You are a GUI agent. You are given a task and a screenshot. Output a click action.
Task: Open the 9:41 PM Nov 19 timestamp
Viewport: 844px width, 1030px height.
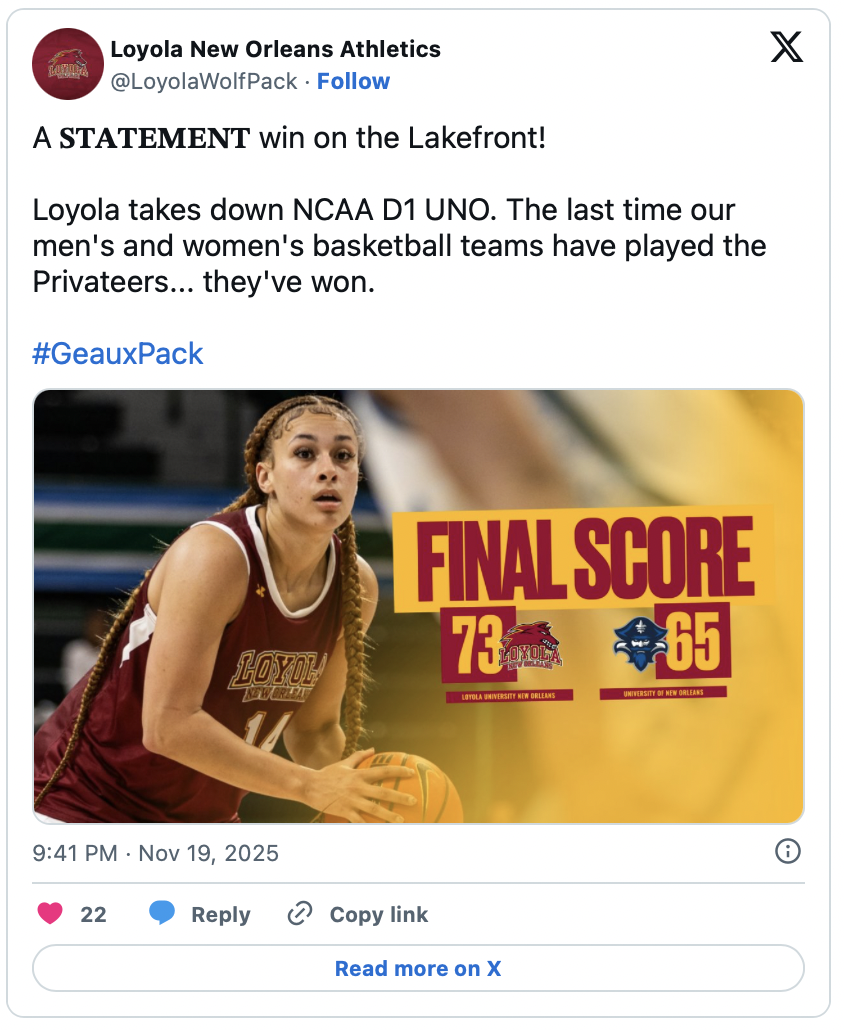tap(156, 854)
